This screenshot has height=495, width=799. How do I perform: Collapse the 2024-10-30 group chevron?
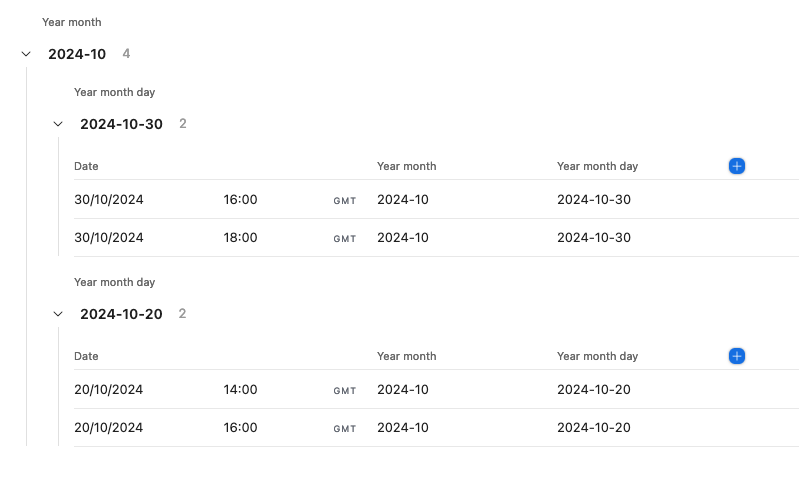[x=58, y=124]
